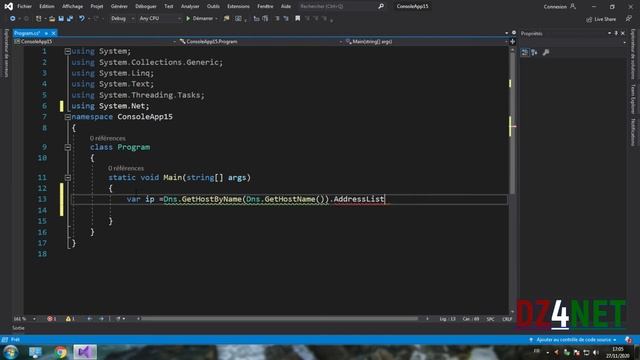Open the Outils menu
Viewport: 640px width, 360px height.
point(213,7)
